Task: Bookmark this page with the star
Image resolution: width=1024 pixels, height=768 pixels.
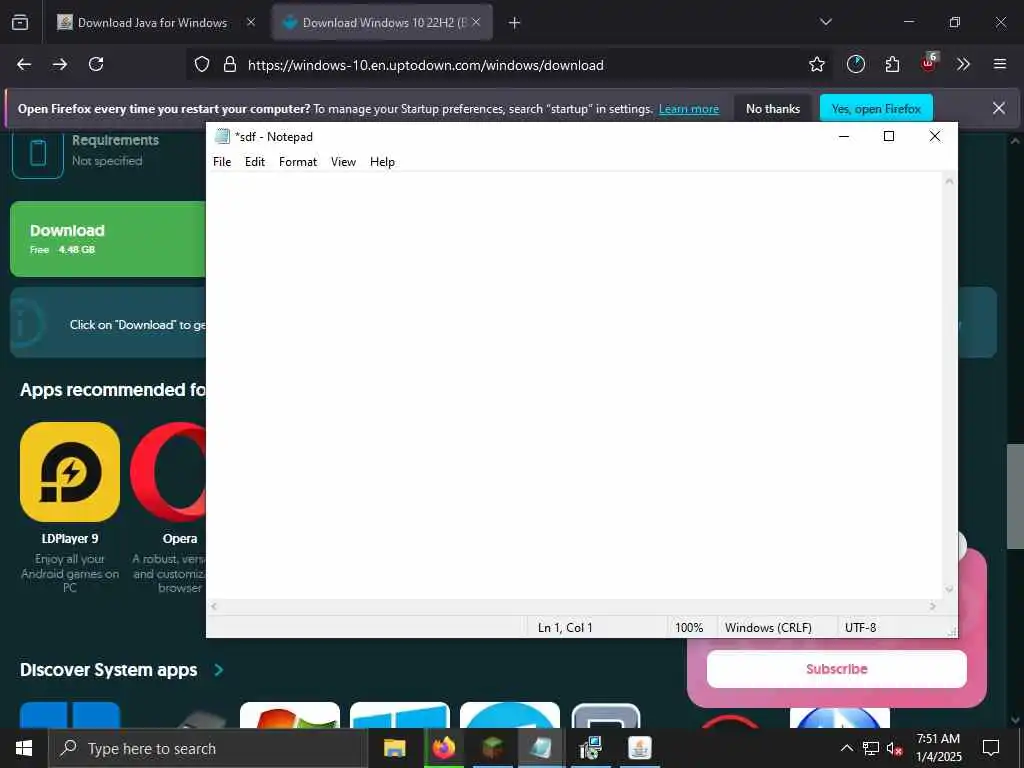Action: (x=816, y=64)
